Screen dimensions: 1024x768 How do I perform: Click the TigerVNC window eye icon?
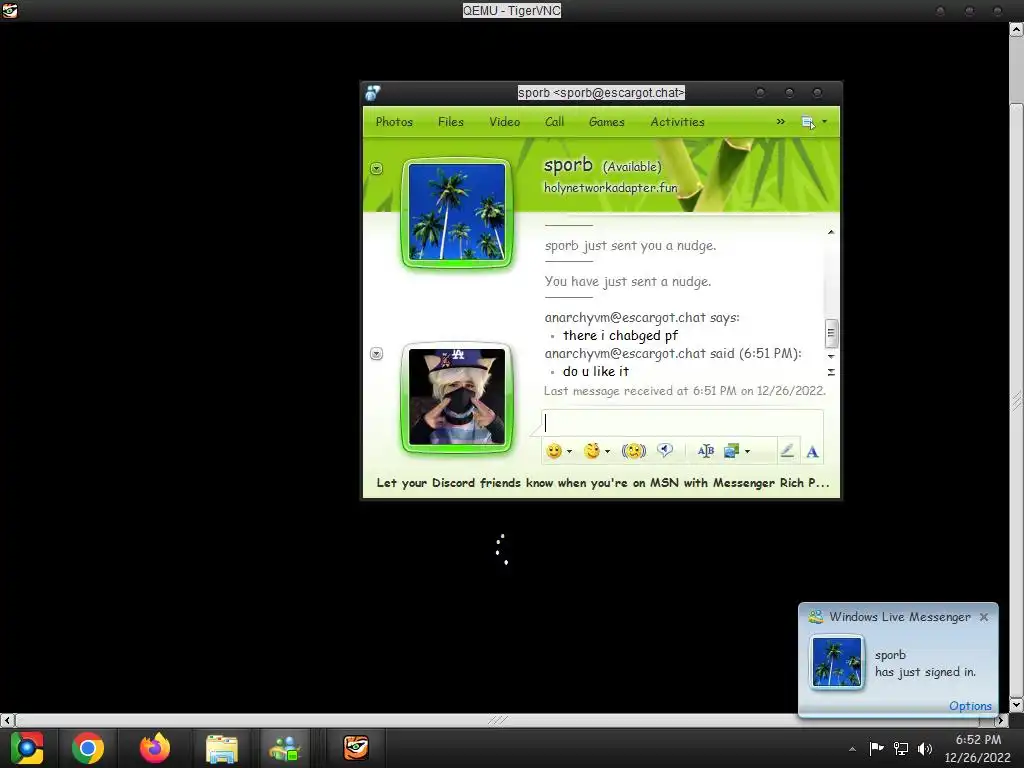(9, 10)
